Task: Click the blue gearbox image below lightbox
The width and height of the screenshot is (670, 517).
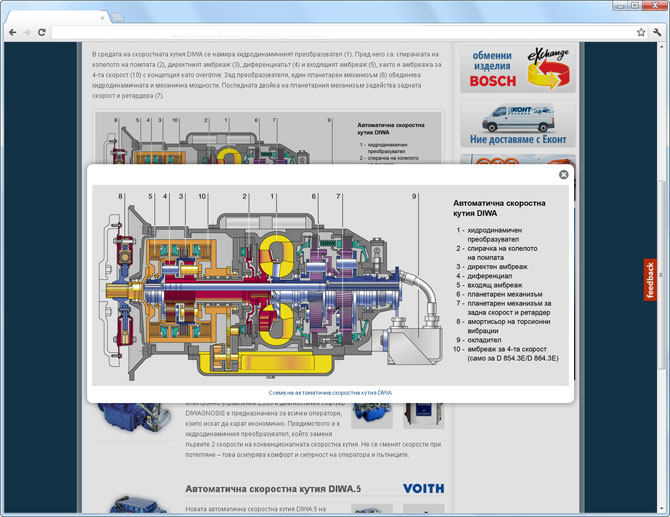Action: click(x=135, y=417)
